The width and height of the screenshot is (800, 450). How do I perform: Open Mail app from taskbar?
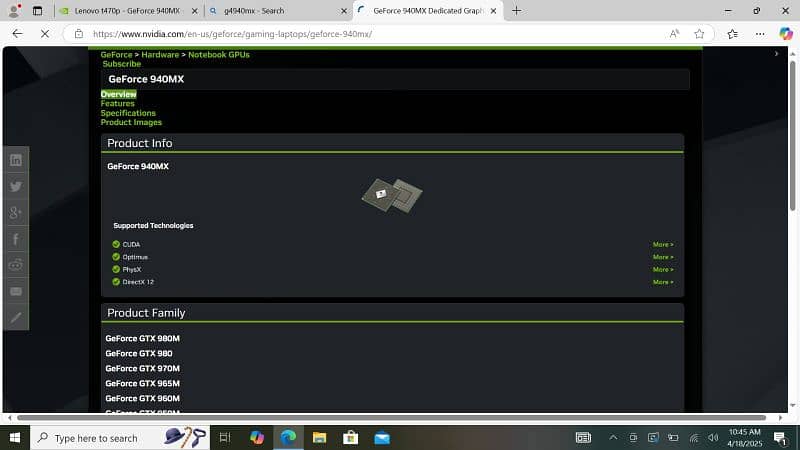point(382,438)
